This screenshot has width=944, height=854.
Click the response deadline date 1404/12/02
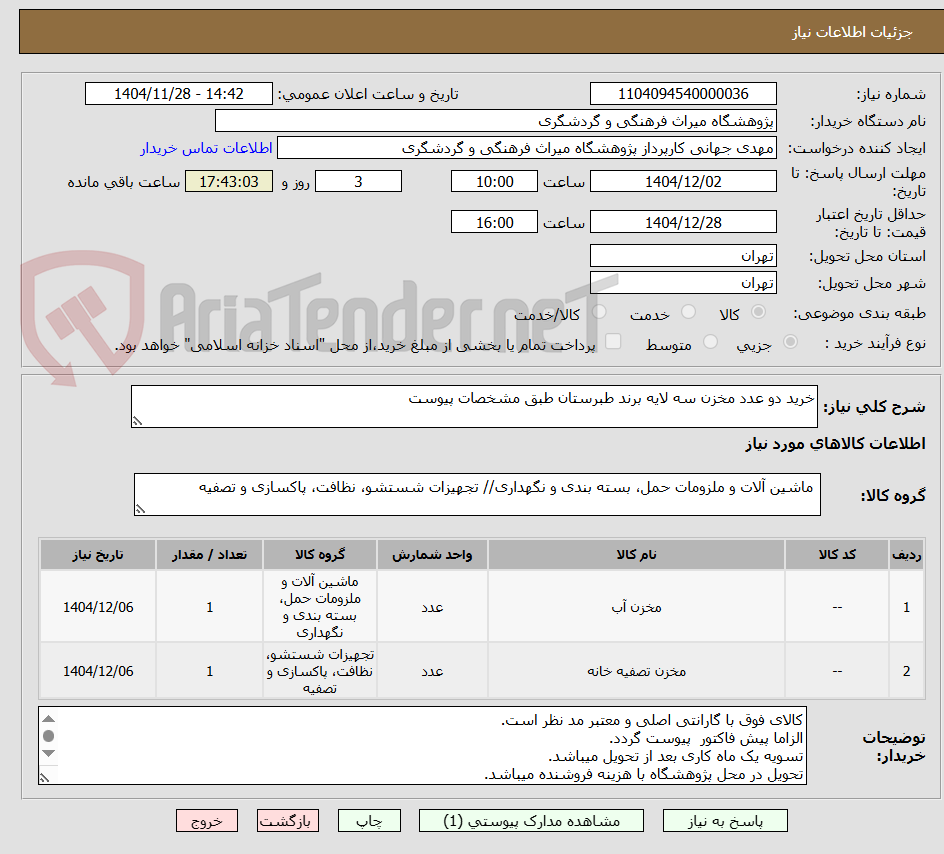click(683, 181)
